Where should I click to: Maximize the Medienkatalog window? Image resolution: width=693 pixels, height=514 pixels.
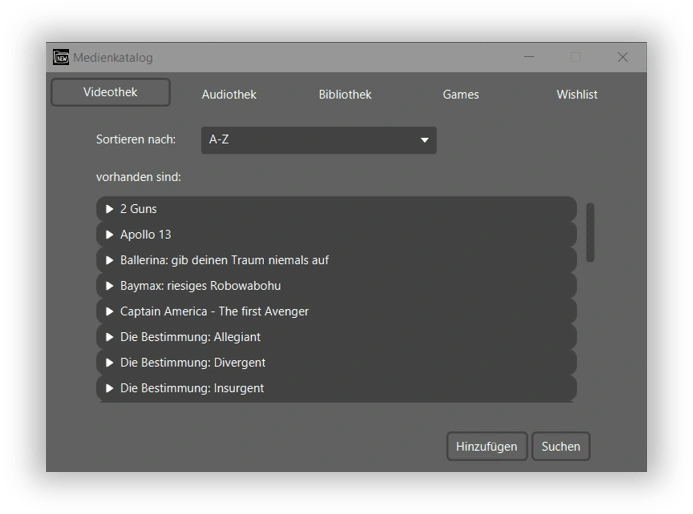click(x=575, y=57)
